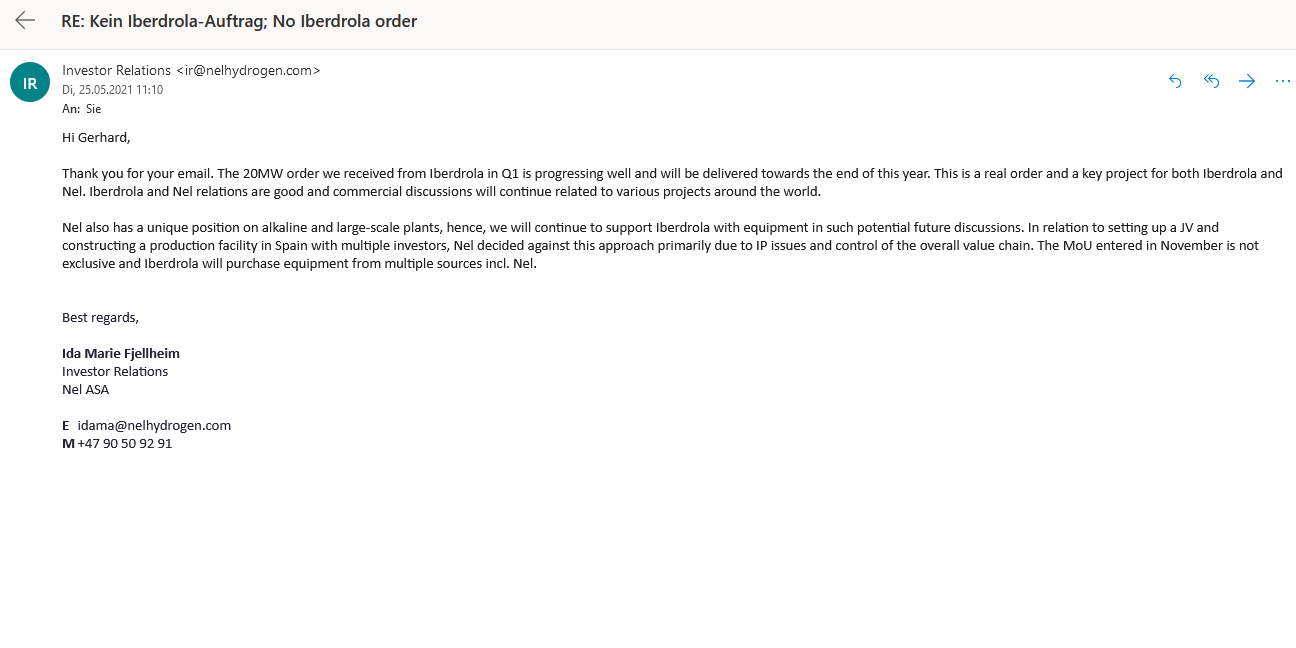Click the paragraph starting "Nel also has"

pos(660,246)
